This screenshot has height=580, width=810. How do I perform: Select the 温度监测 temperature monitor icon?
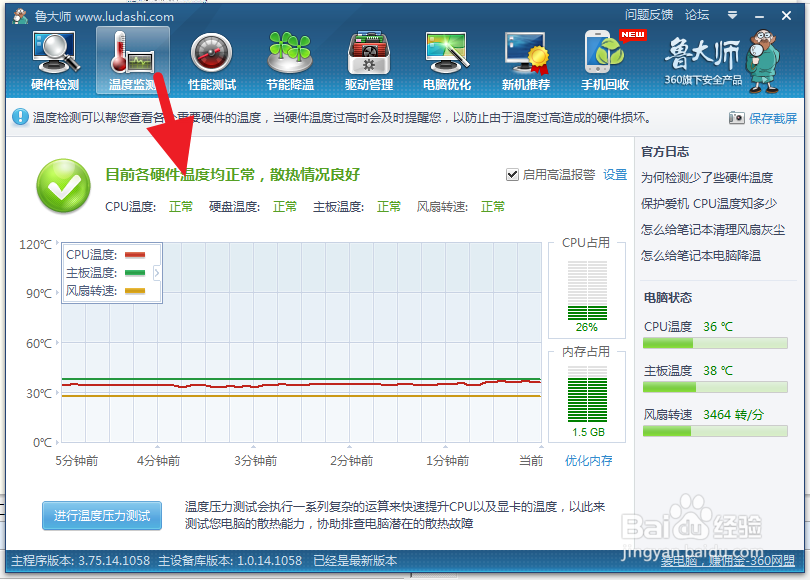coord(133,61)
